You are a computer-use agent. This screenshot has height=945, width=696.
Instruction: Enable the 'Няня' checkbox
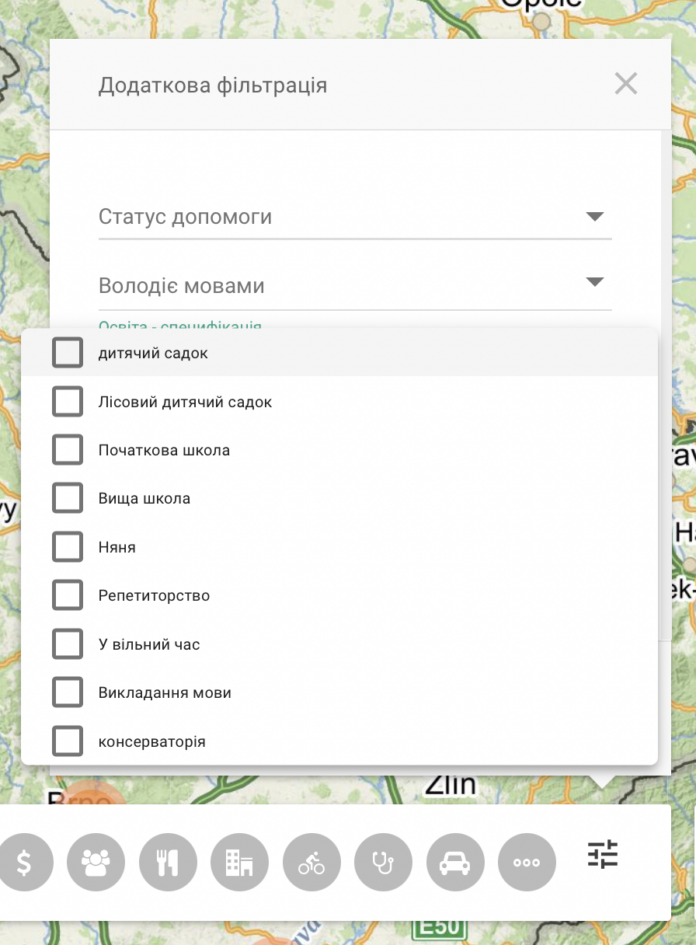pyautogui.click(x=67, y=547)
